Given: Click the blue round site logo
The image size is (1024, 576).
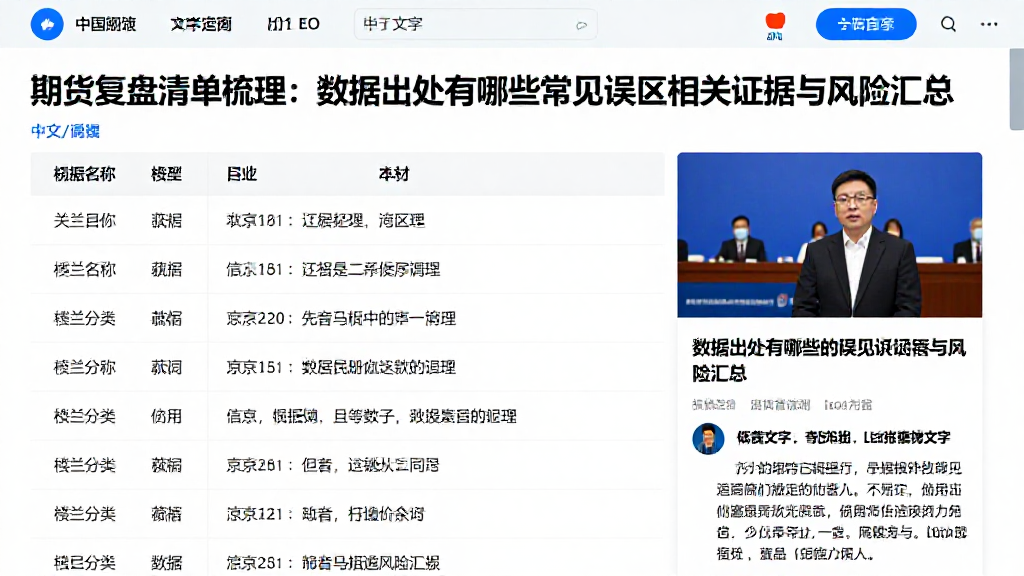Looking at the screenshot, I should pos(47,24).
